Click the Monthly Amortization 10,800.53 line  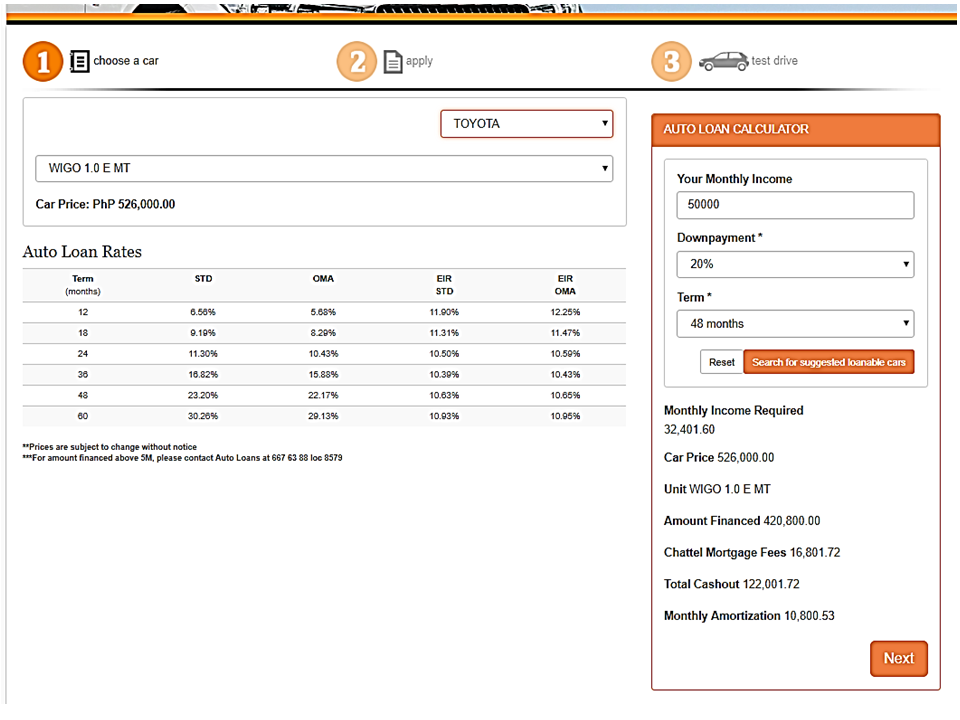(749, 616)
